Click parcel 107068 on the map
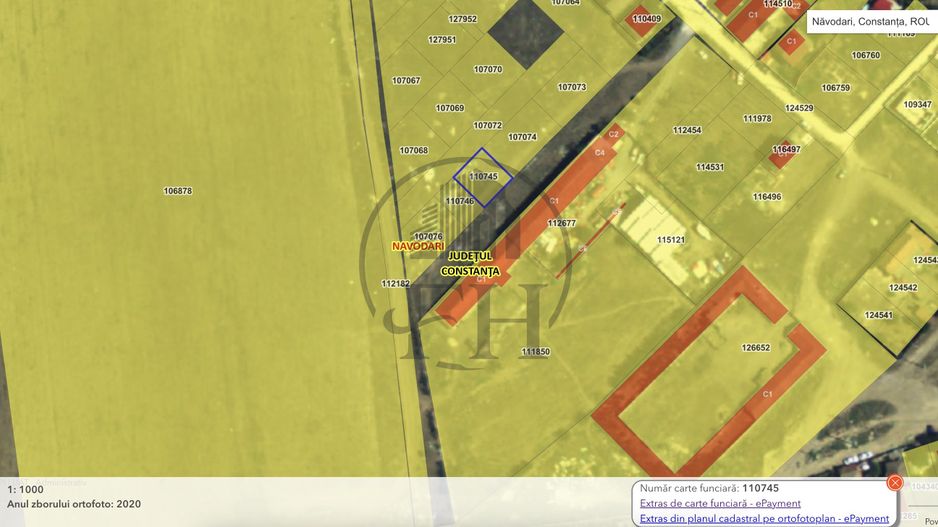Screen dimensions: 938x527 pos(413,151)
